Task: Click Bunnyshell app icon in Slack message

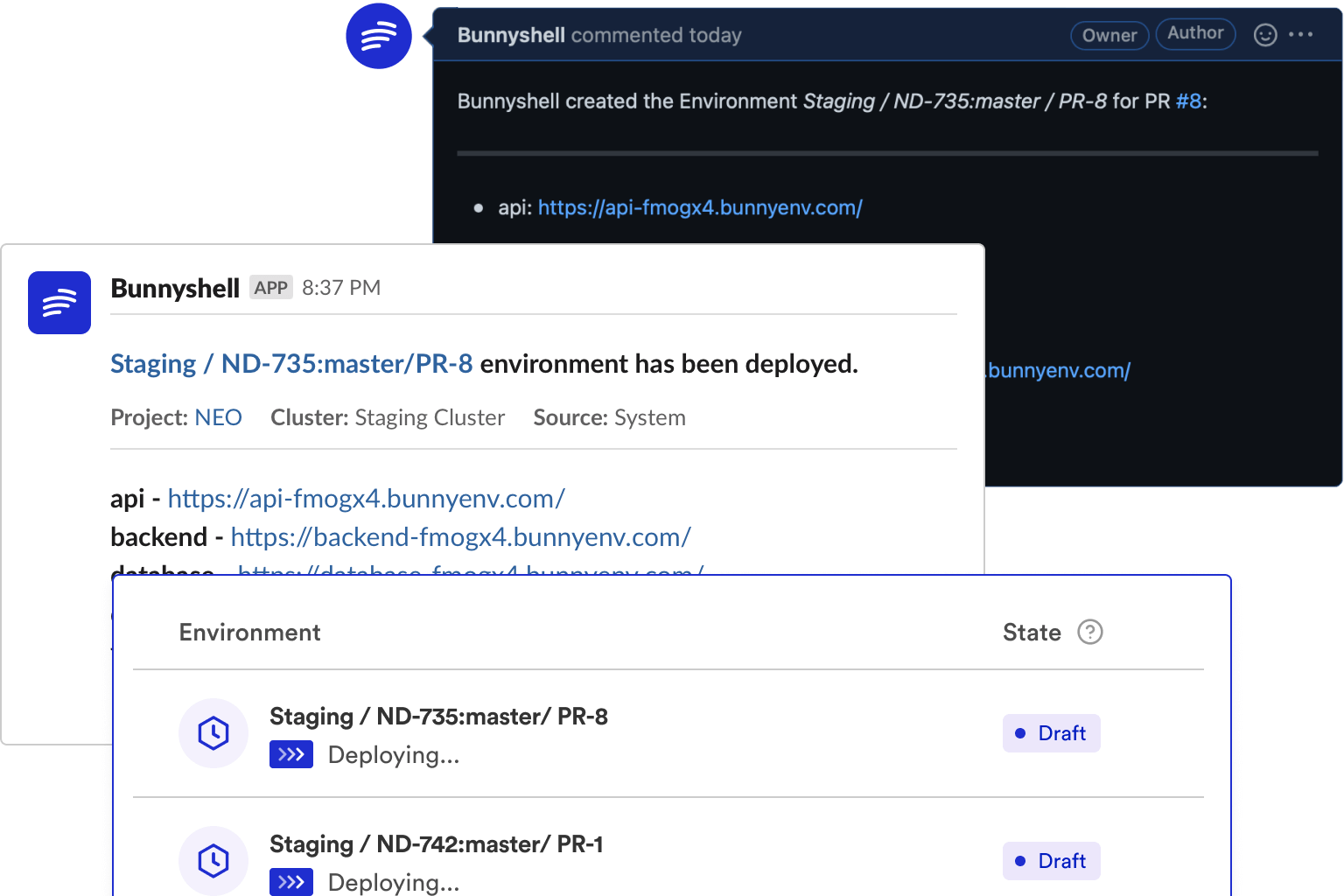Action: [59, 303]
